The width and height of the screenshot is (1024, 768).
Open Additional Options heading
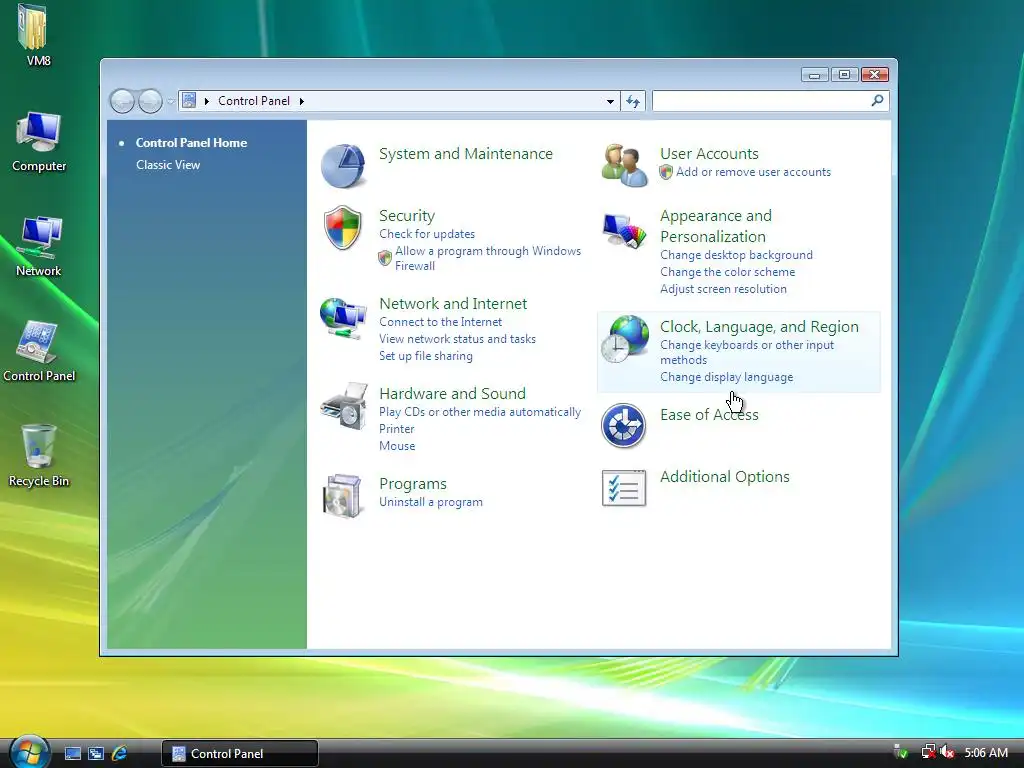[x=724, y=477]
